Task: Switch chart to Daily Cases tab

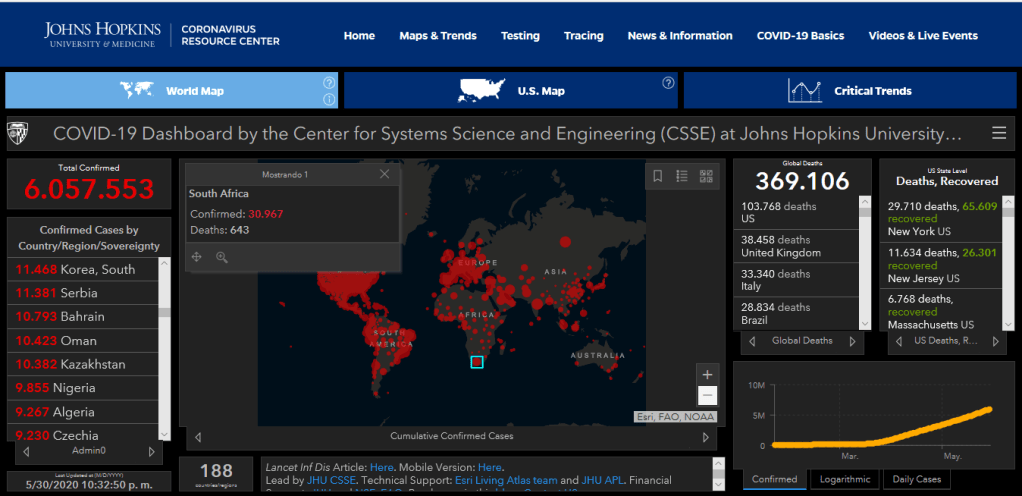Action: tap(915, 479)
